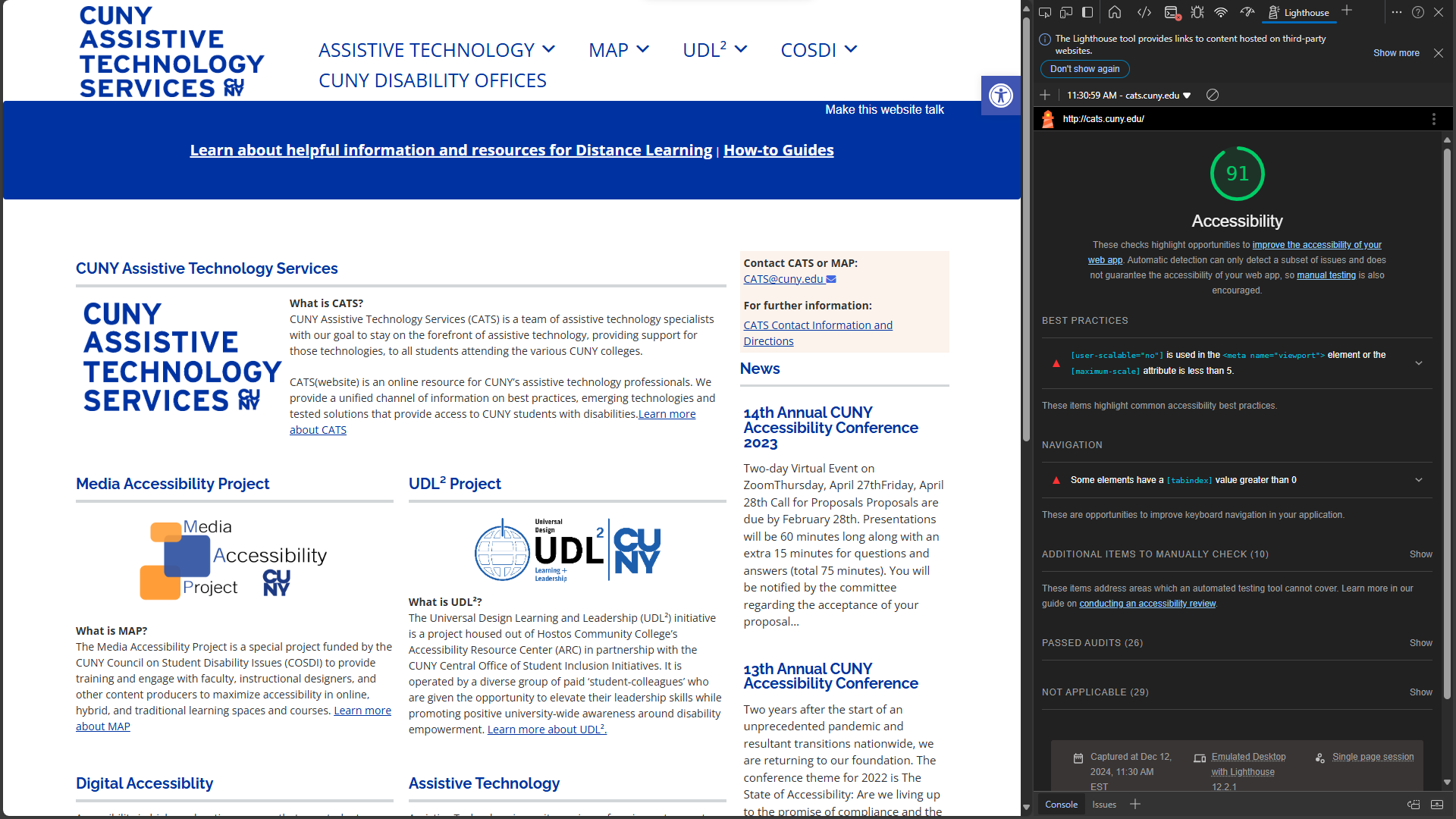Screen dimensions: 1456x819
Task: Open the accessibility tools wheelchair icon
Action: click(x=1001, y=96)
